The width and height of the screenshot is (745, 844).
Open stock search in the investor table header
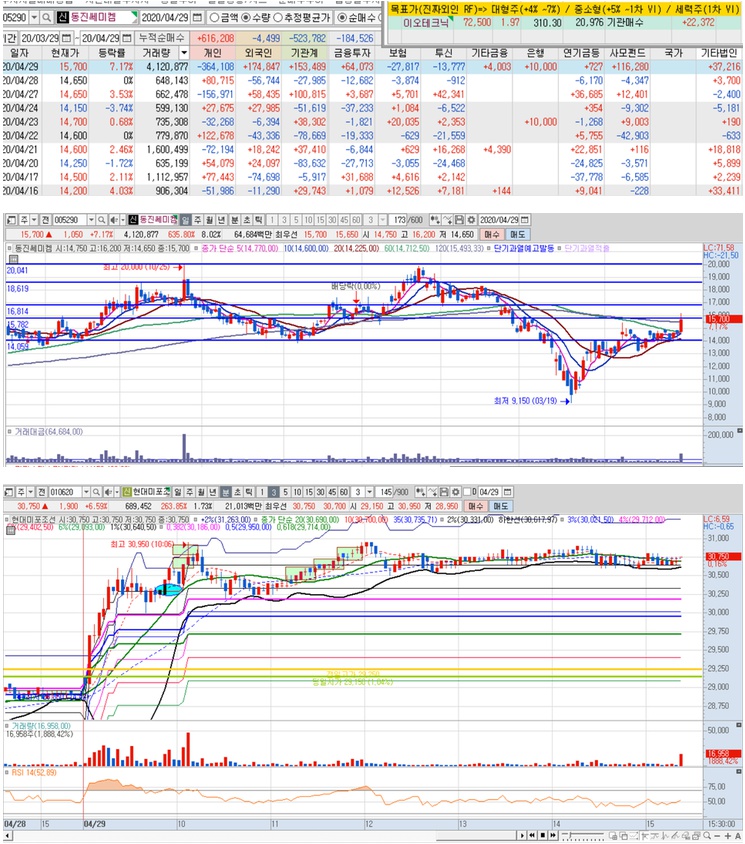(47, 18)
